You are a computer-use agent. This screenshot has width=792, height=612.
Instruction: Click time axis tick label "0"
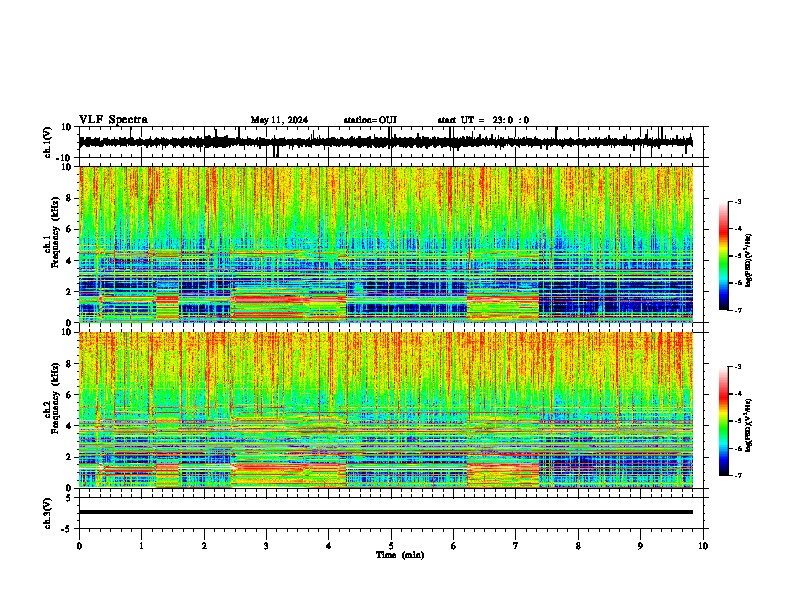point(79,546)
